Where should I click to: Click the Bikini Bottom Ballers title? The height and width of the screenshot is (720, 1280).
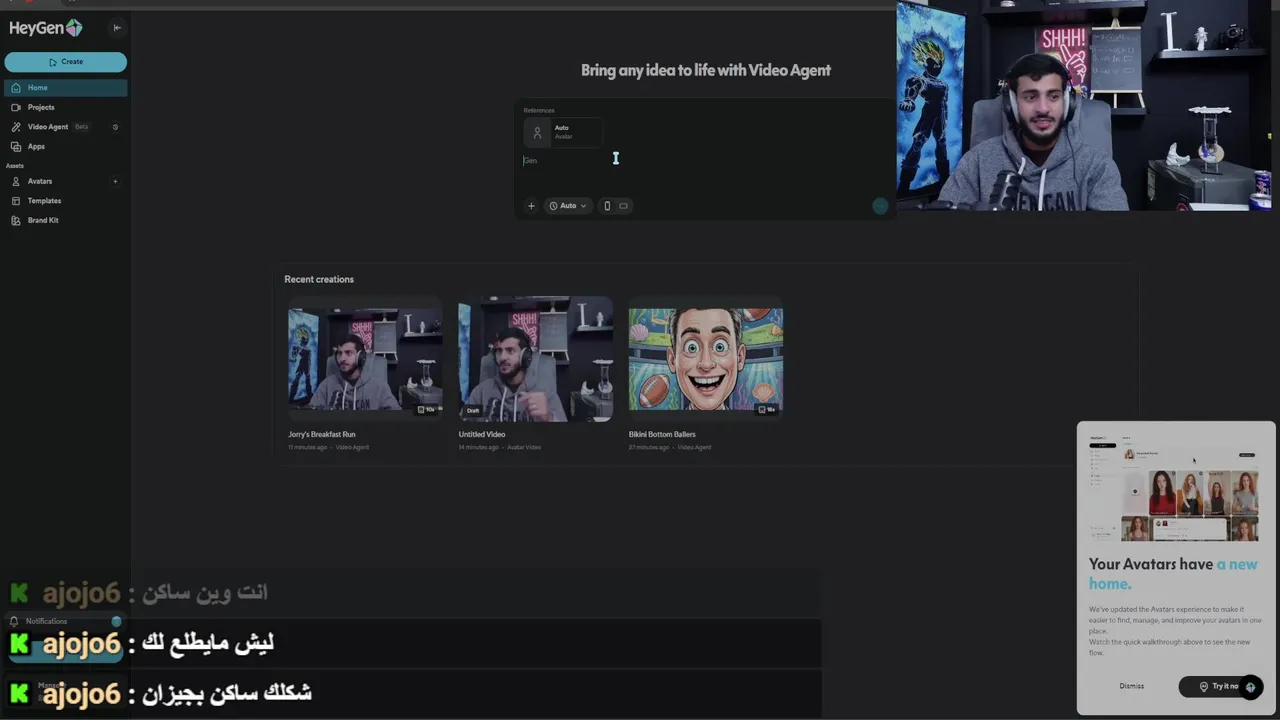pyautogui.click(x=662, y=435)
